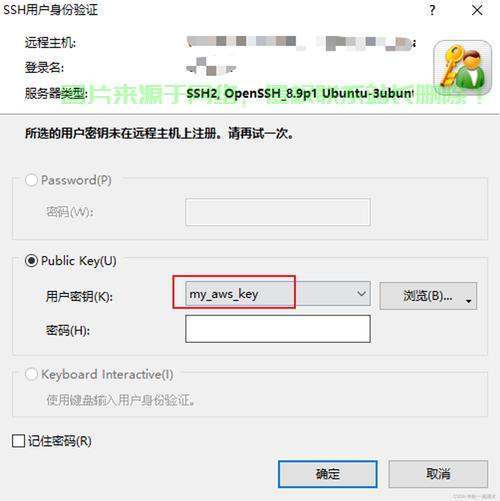Expand the small arrow beside 浏览(B)
500x501 pixels.
(469, 301)
